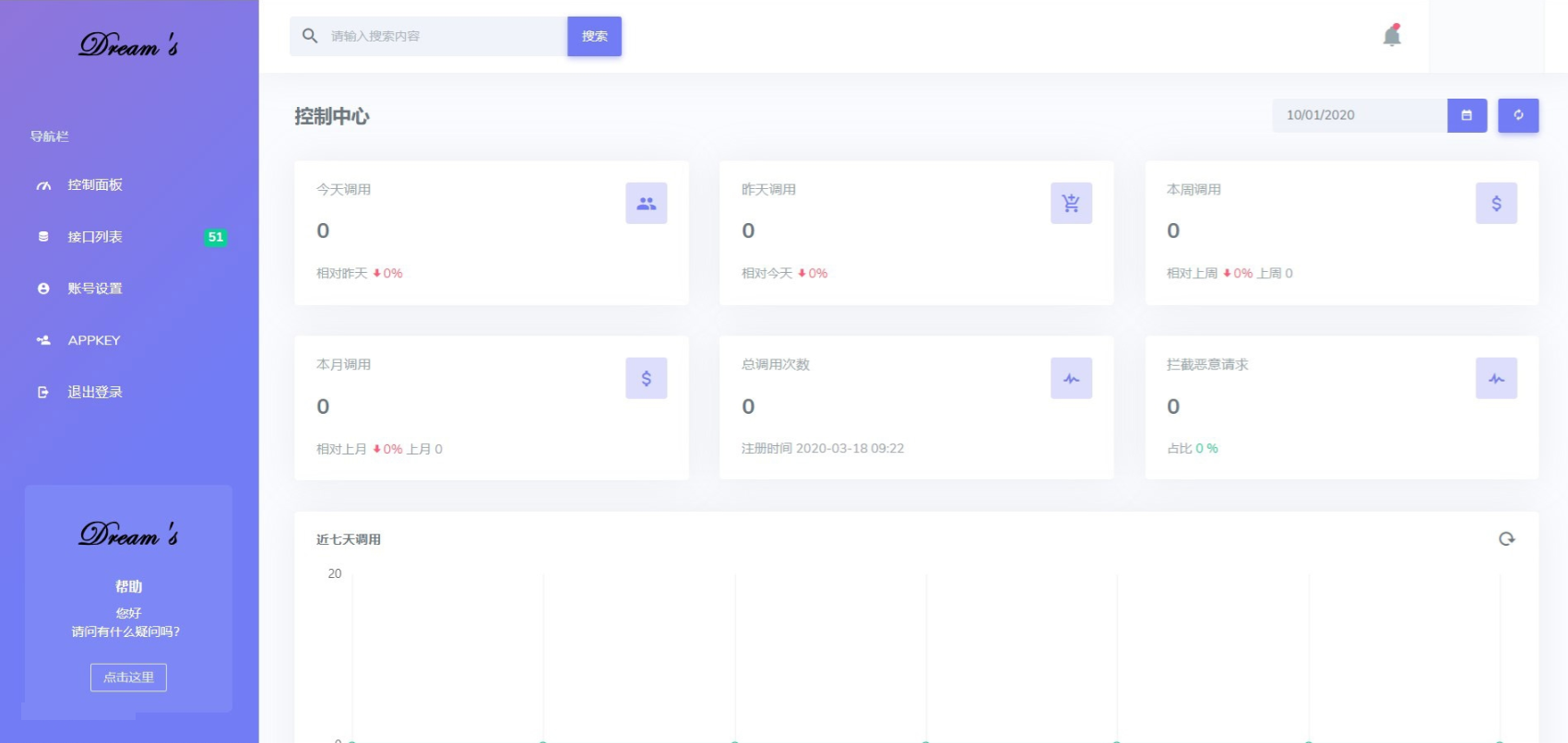Image resolution: width=1568 pixels, height=743 pixels.
Task: Click the Dream's logo at sidebar top
Action: pos(128,44)
